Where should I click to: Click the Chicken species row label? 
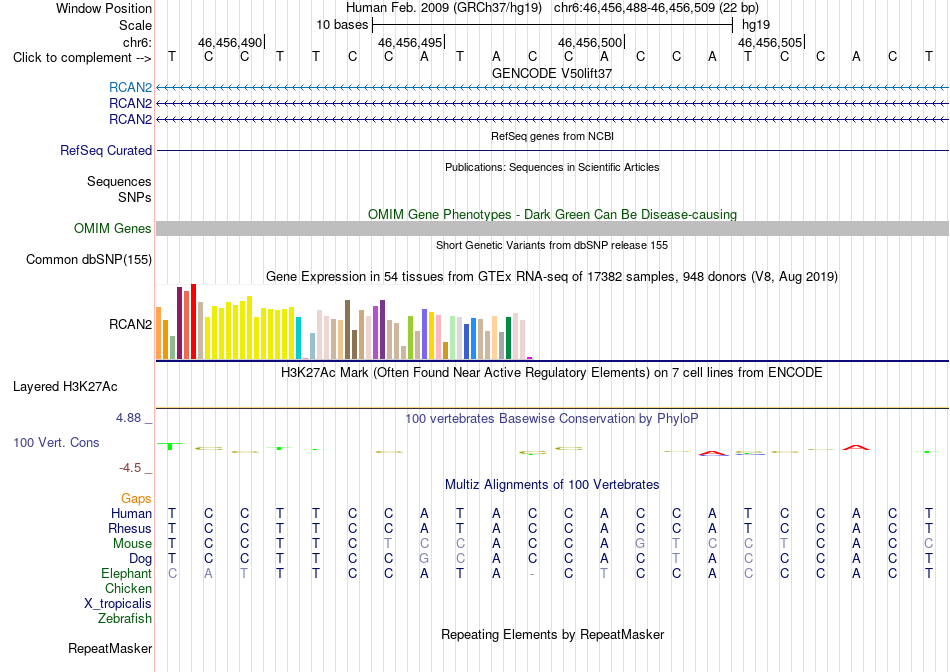(x=128, y=588)
